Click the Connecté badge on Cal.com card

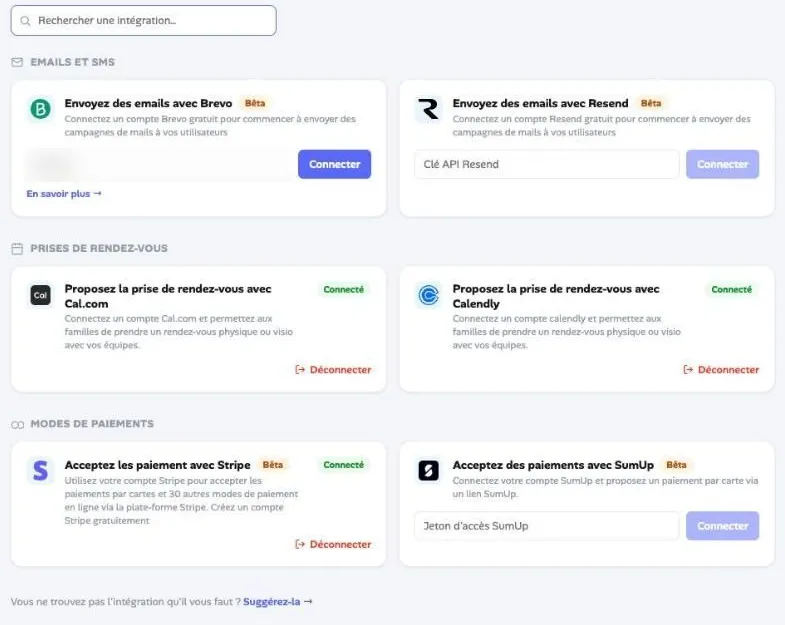click(x=343, y=289)
